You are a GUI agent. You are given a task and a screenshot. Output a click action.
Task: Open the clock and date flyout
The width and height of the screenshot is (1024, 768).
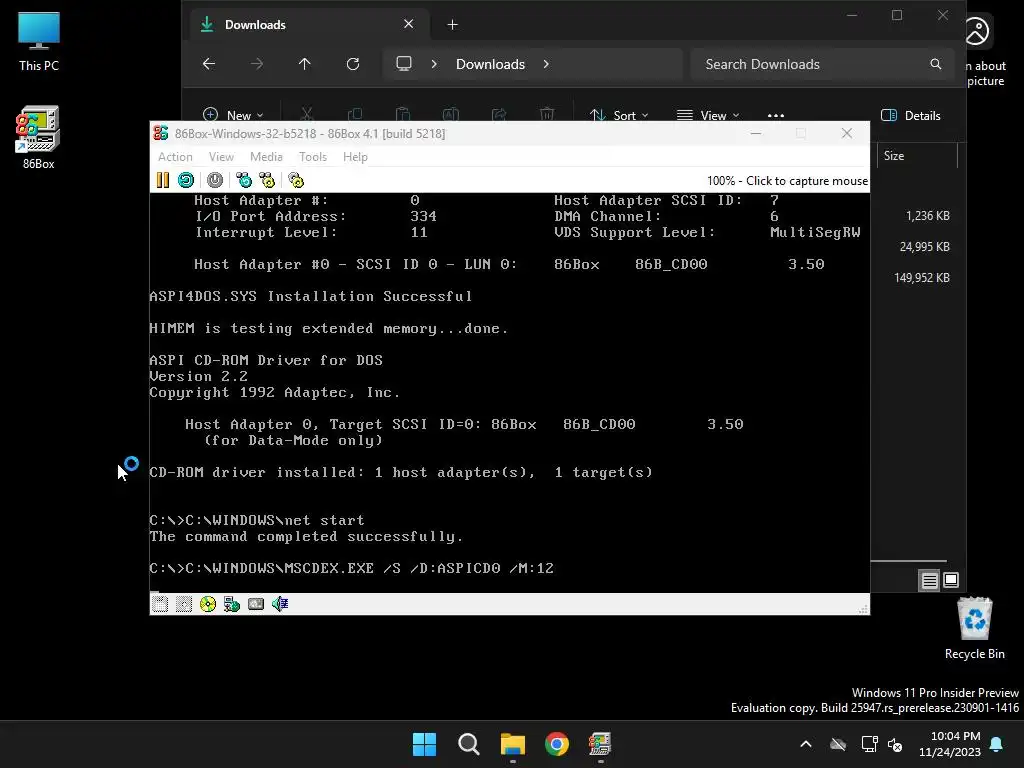[x=950, y=744]
